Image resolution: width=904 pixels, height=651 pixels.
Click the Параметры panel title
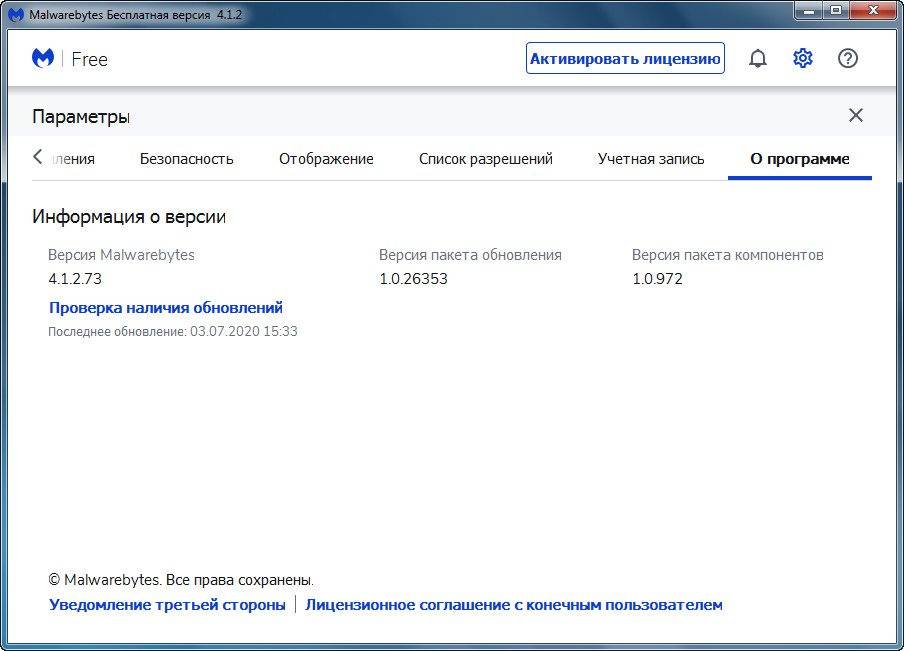81,116
